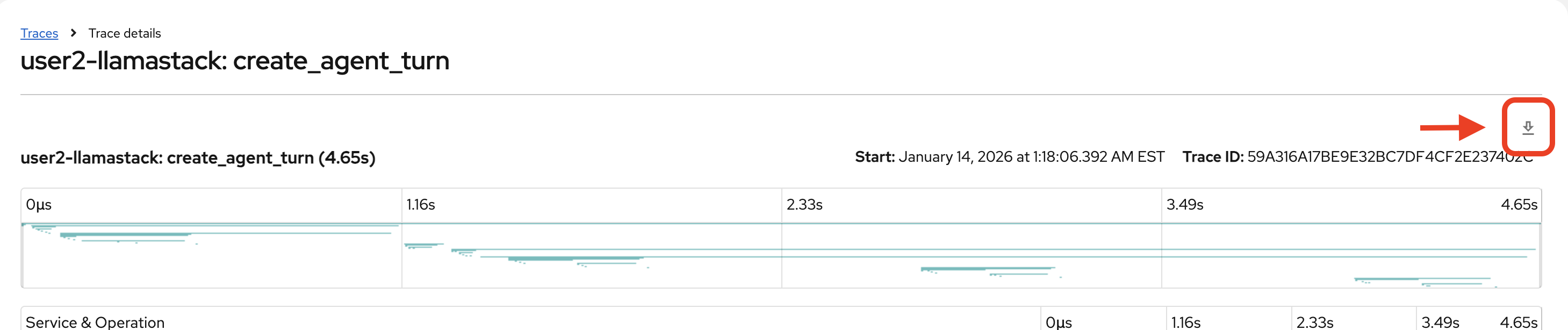The image size is (1568, 330).
Task: Go back via the Traces breadcrumb link
Action: coord(39,33)
